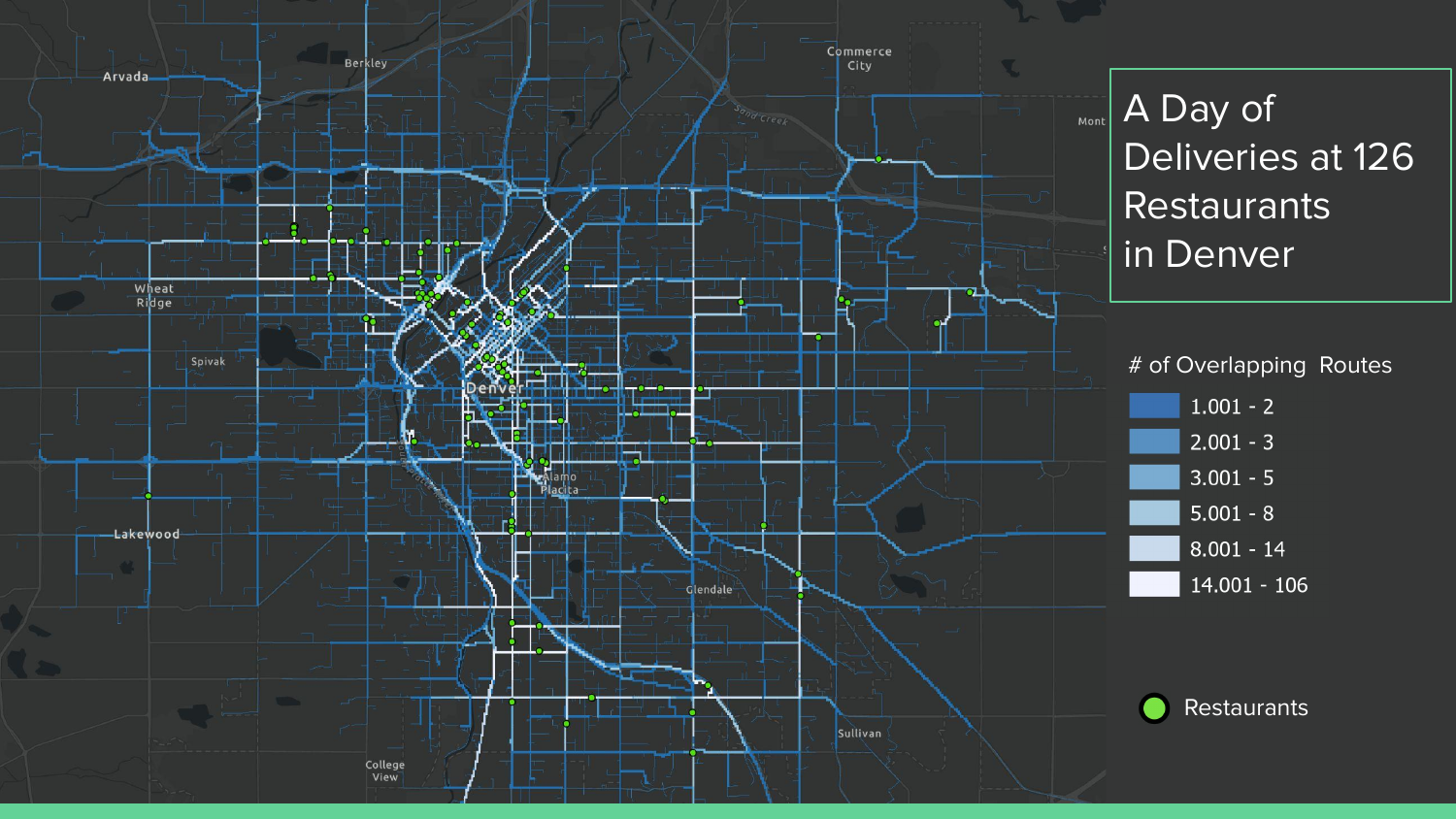This screenshot has width=1456, height=819.
Task: Expand the # of Overlapping Routes legend
Action: [x=1260, y=365]
